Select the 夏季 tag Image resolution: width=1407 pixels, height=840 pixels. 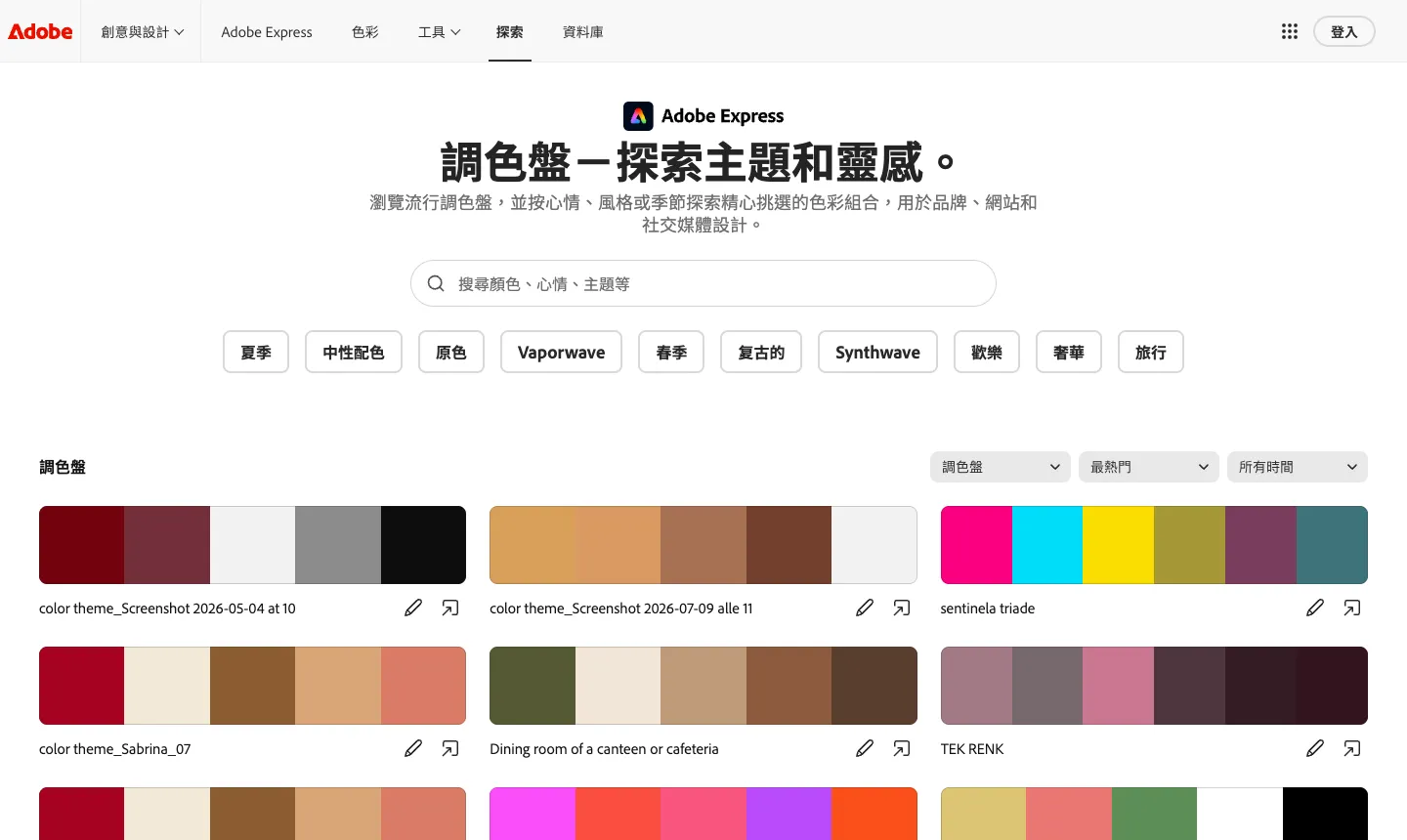tap(256, 352)
